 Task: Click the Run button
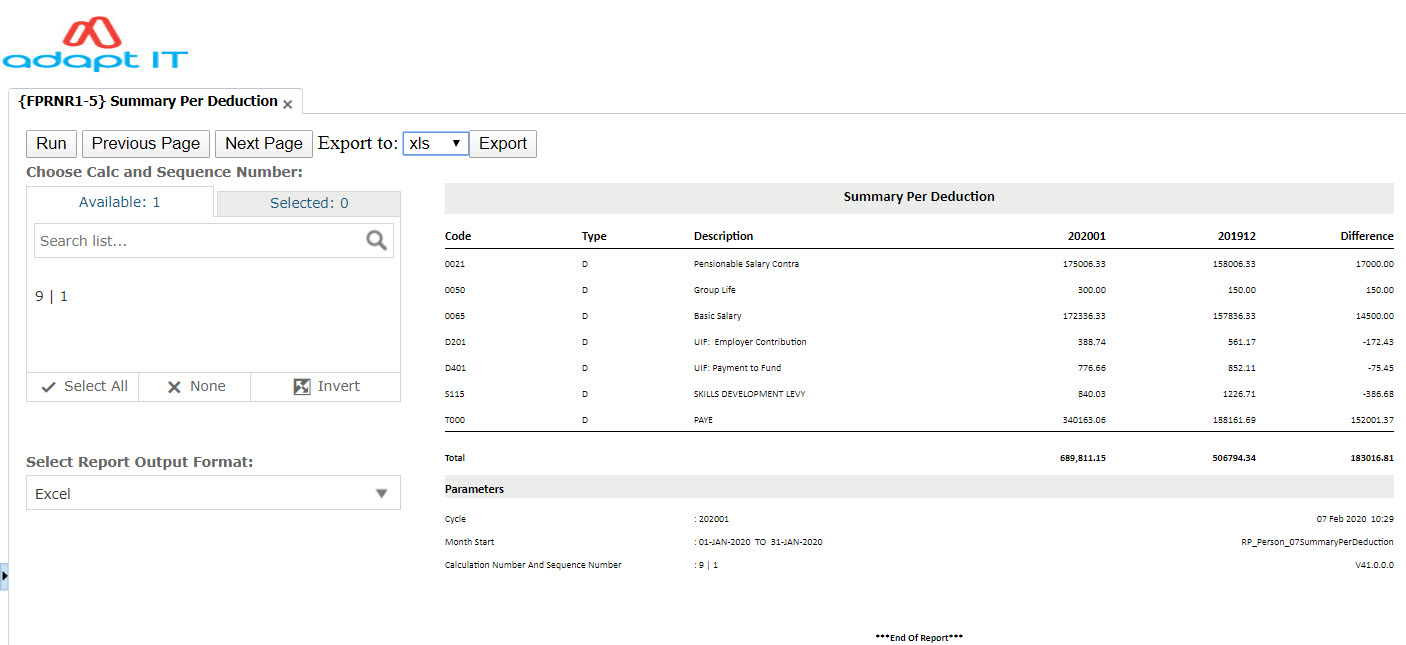(51, 144)
